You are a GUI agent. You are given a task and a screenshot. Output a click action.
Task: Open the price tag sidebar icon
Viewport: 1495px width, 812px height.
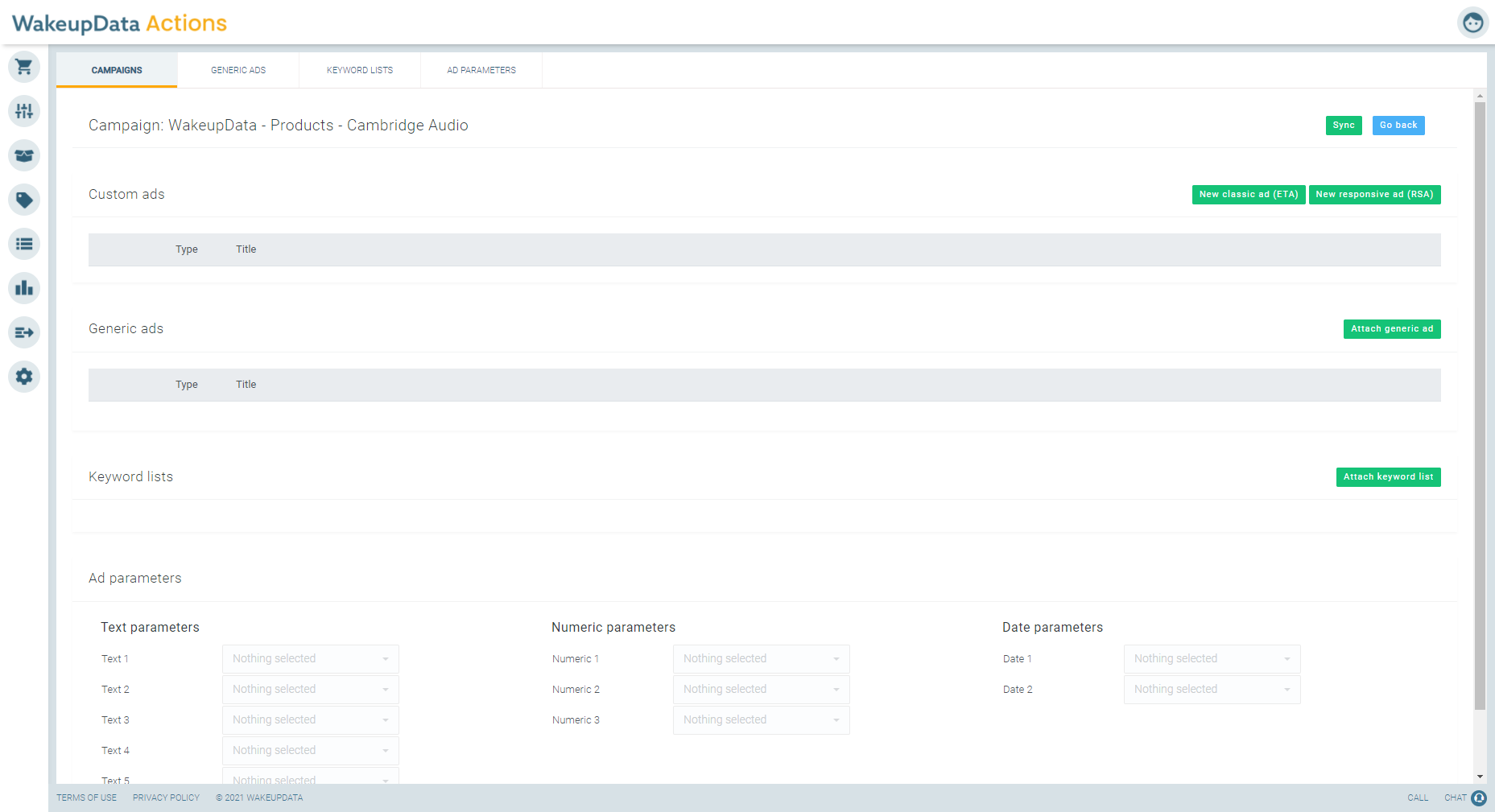click(24, 200)
